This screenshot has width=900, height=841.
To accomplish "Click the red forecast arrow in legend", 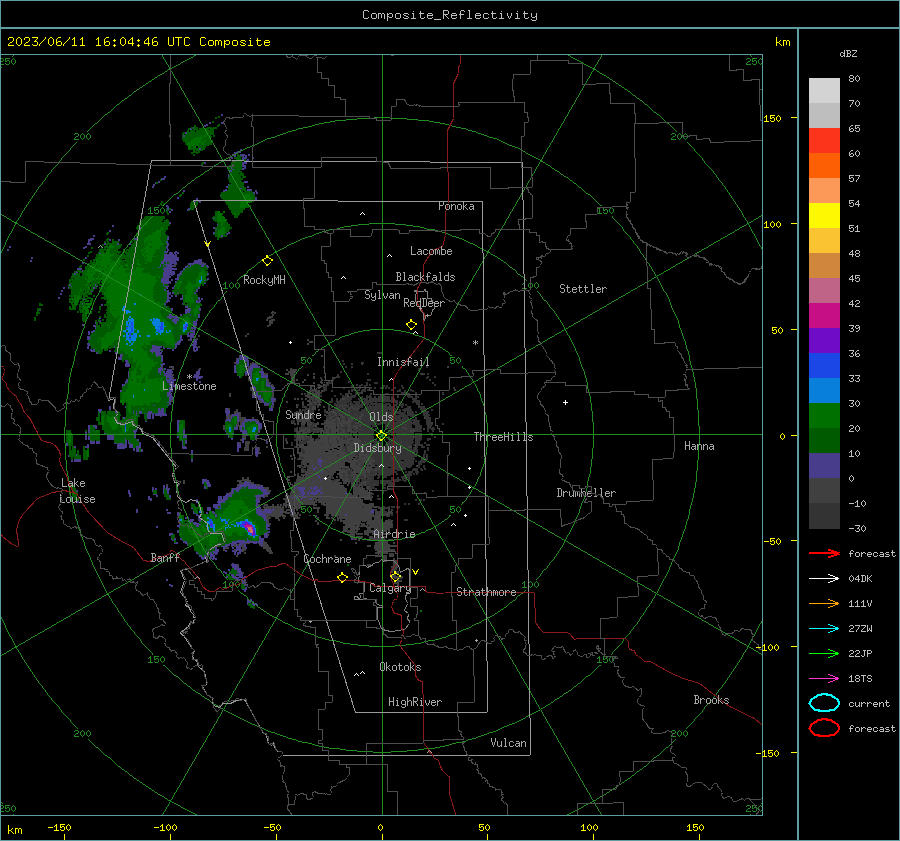I will coord(824,553).
